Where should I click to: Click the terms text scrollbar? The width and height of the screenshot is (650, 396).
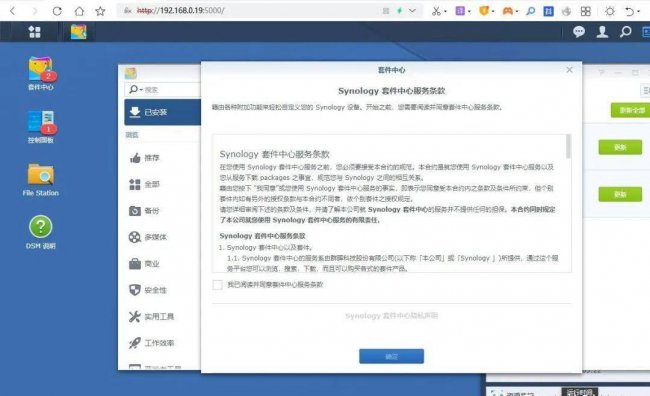(568, 146)
